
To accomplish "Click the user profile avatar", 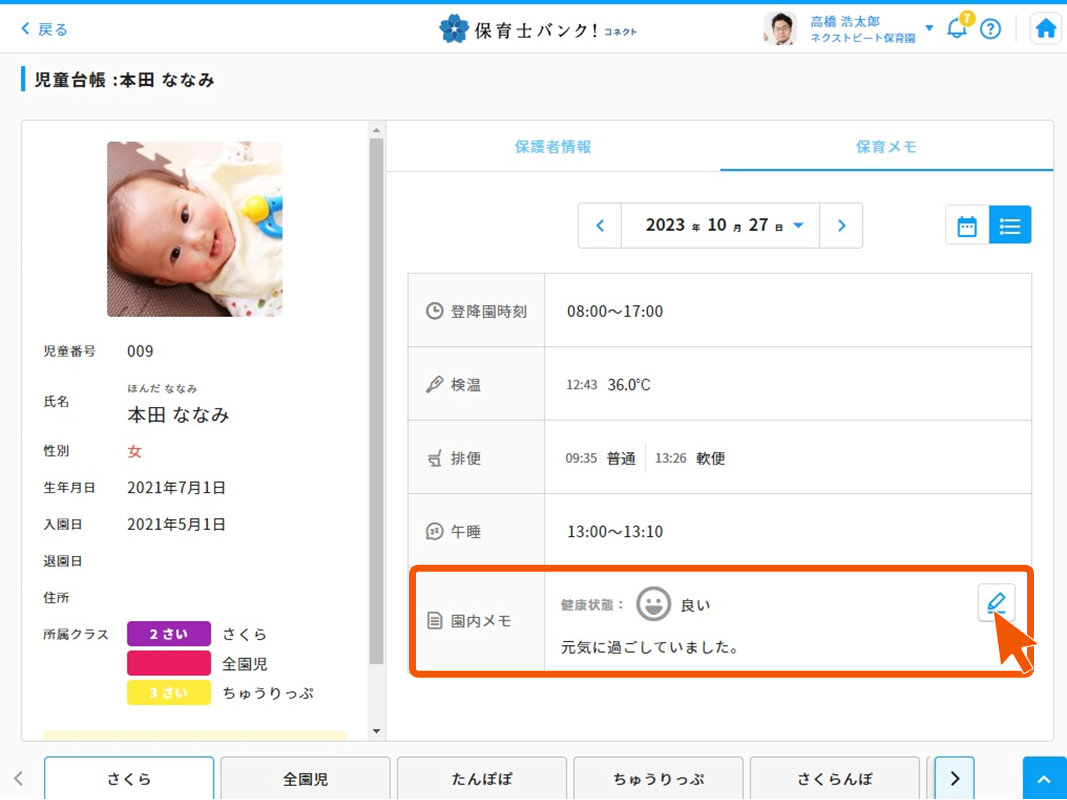I will tap(780, 29).
